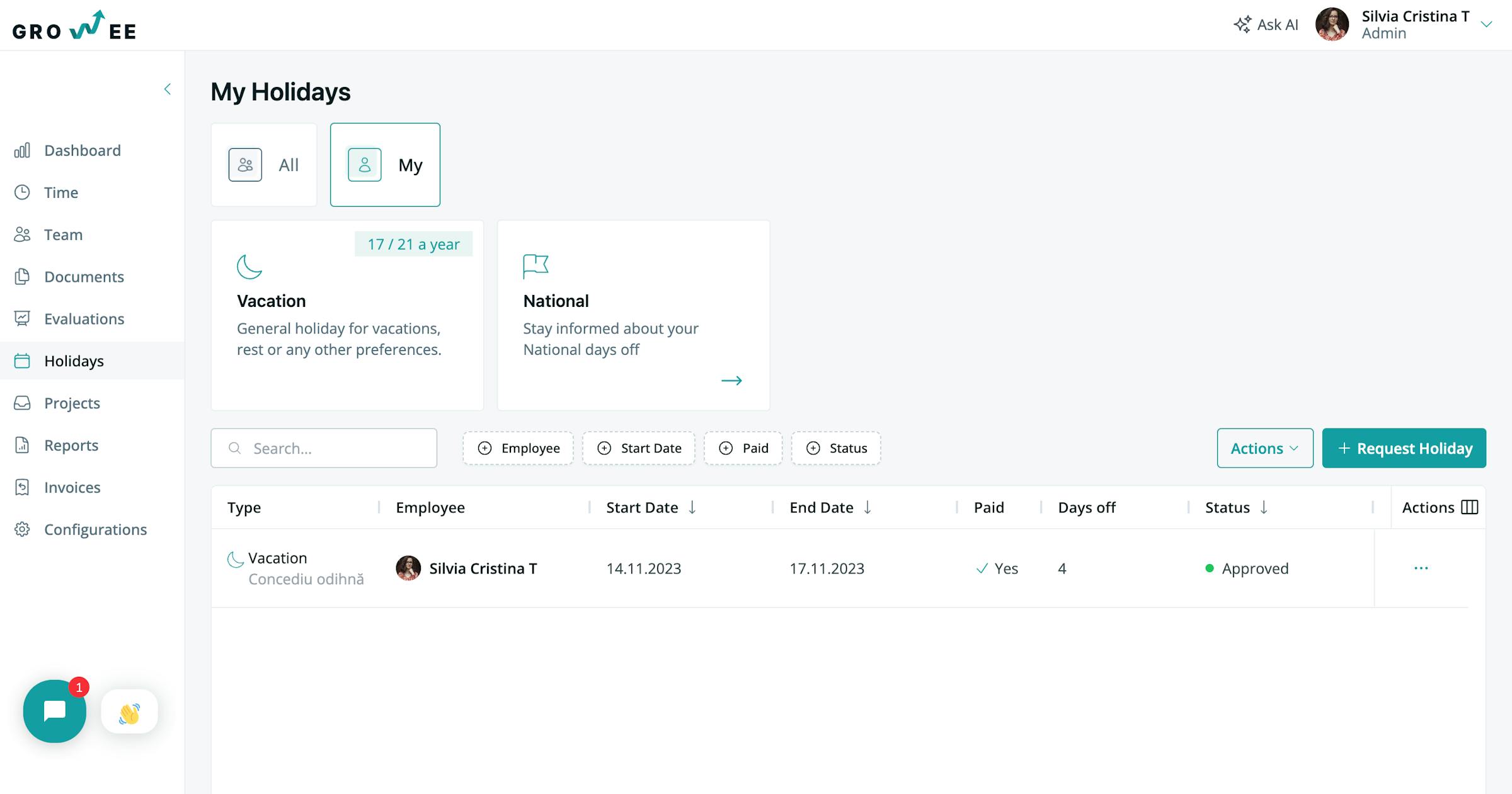Image resolution: width=1512 pixels, height=794 pixels.
Task: Click the person icon in My tab
Action: [x=365, y=164]
